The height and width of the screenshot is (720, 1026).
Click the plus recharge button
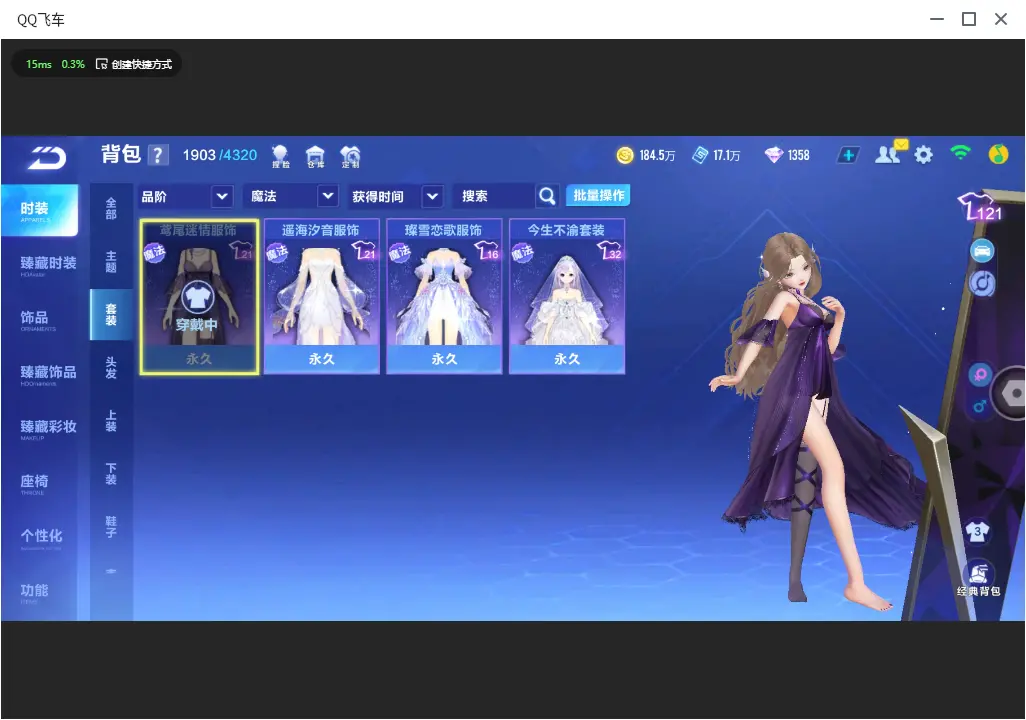tap(848, 155)
